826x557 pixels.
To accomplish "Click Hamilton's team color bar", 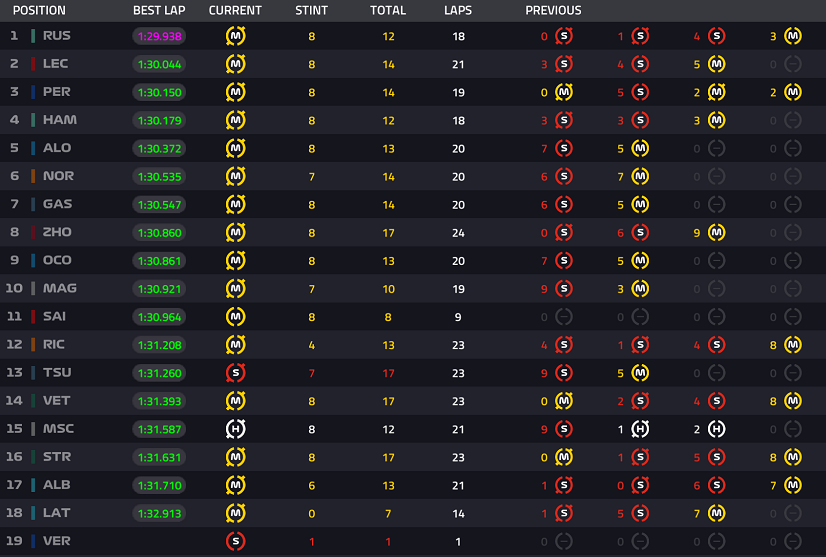I will (x=33, y=120).
